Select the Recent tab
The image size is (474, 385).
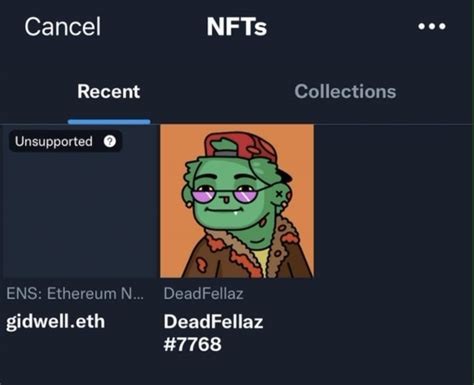109,91
